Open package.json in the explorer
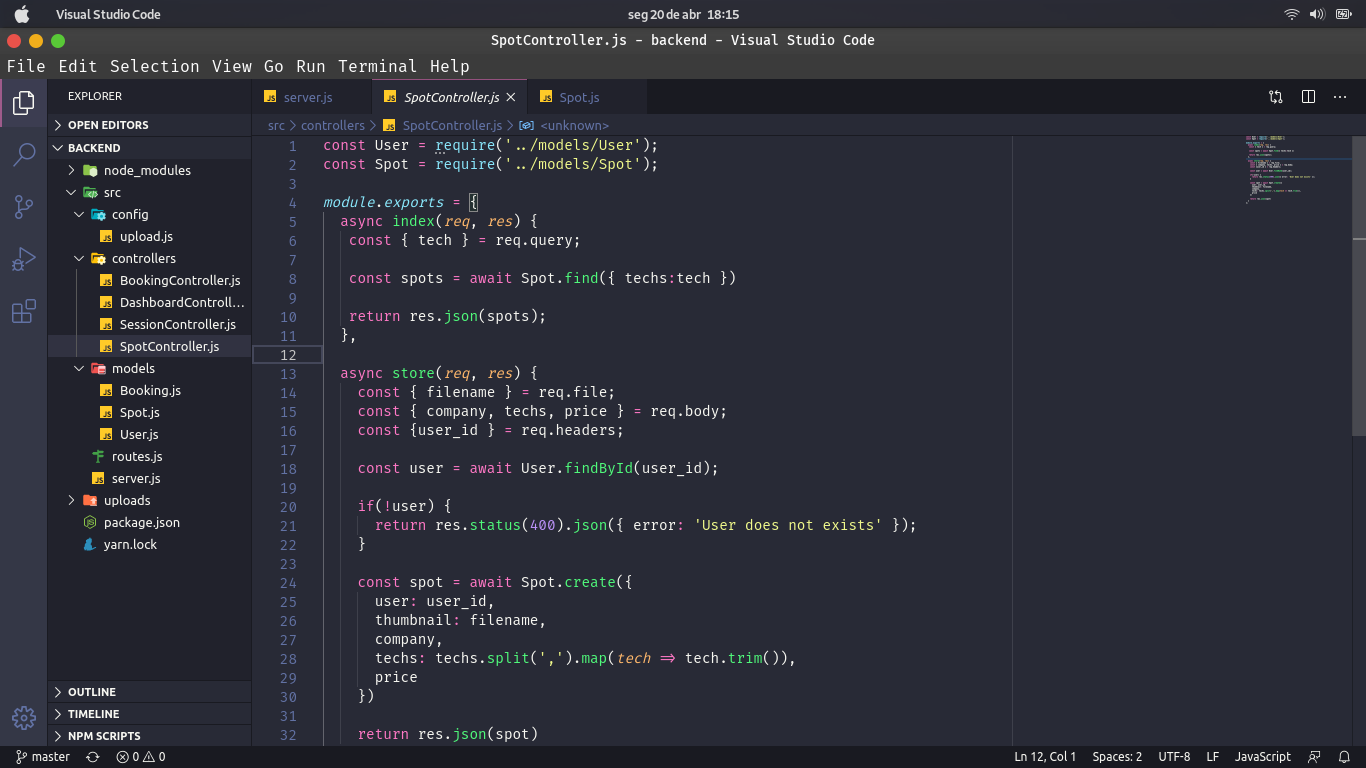 (x=150, y=522)
